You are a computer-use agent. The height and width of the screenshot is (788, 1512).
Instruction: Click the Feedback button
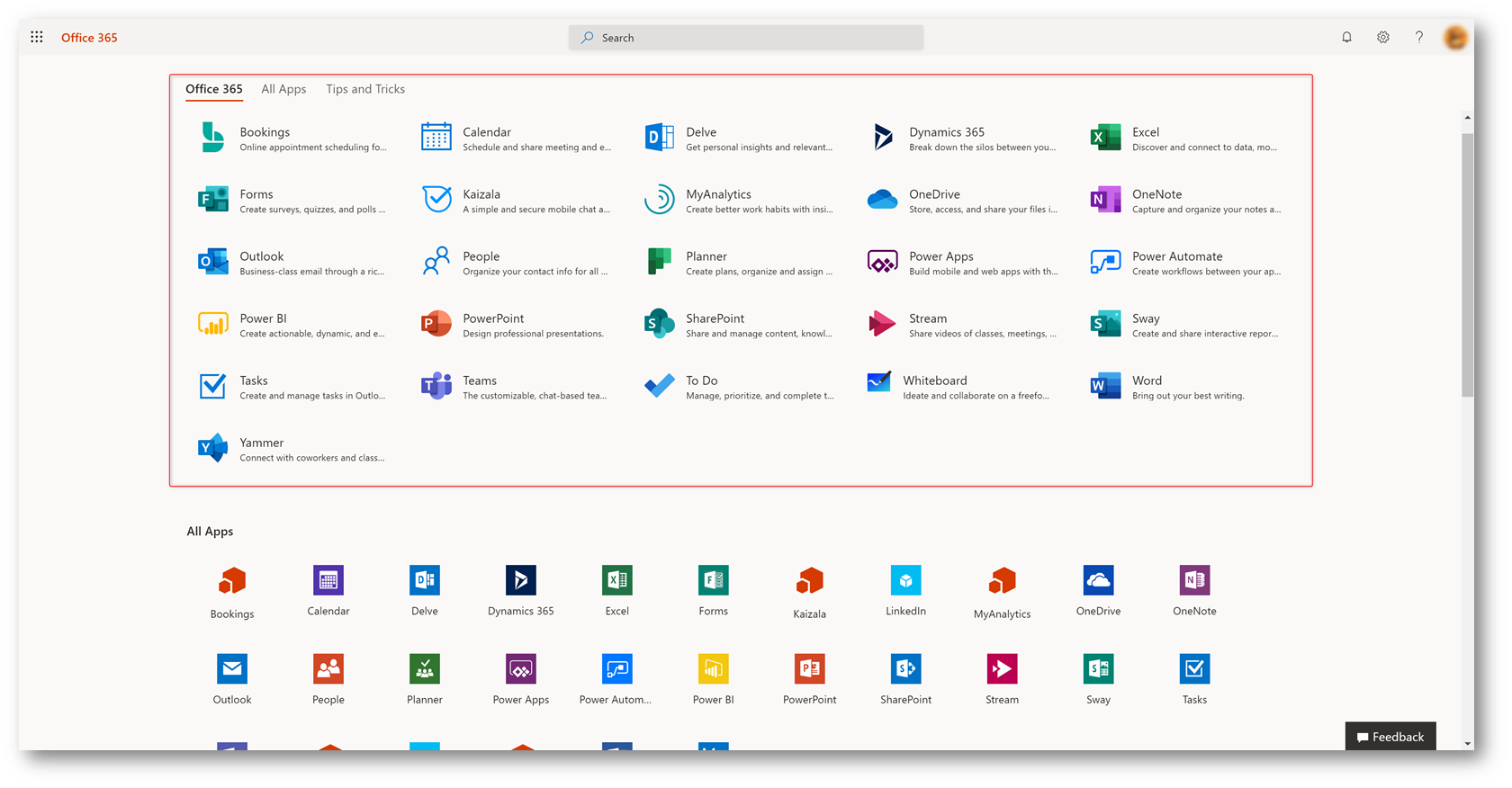tap(1390, 736)
